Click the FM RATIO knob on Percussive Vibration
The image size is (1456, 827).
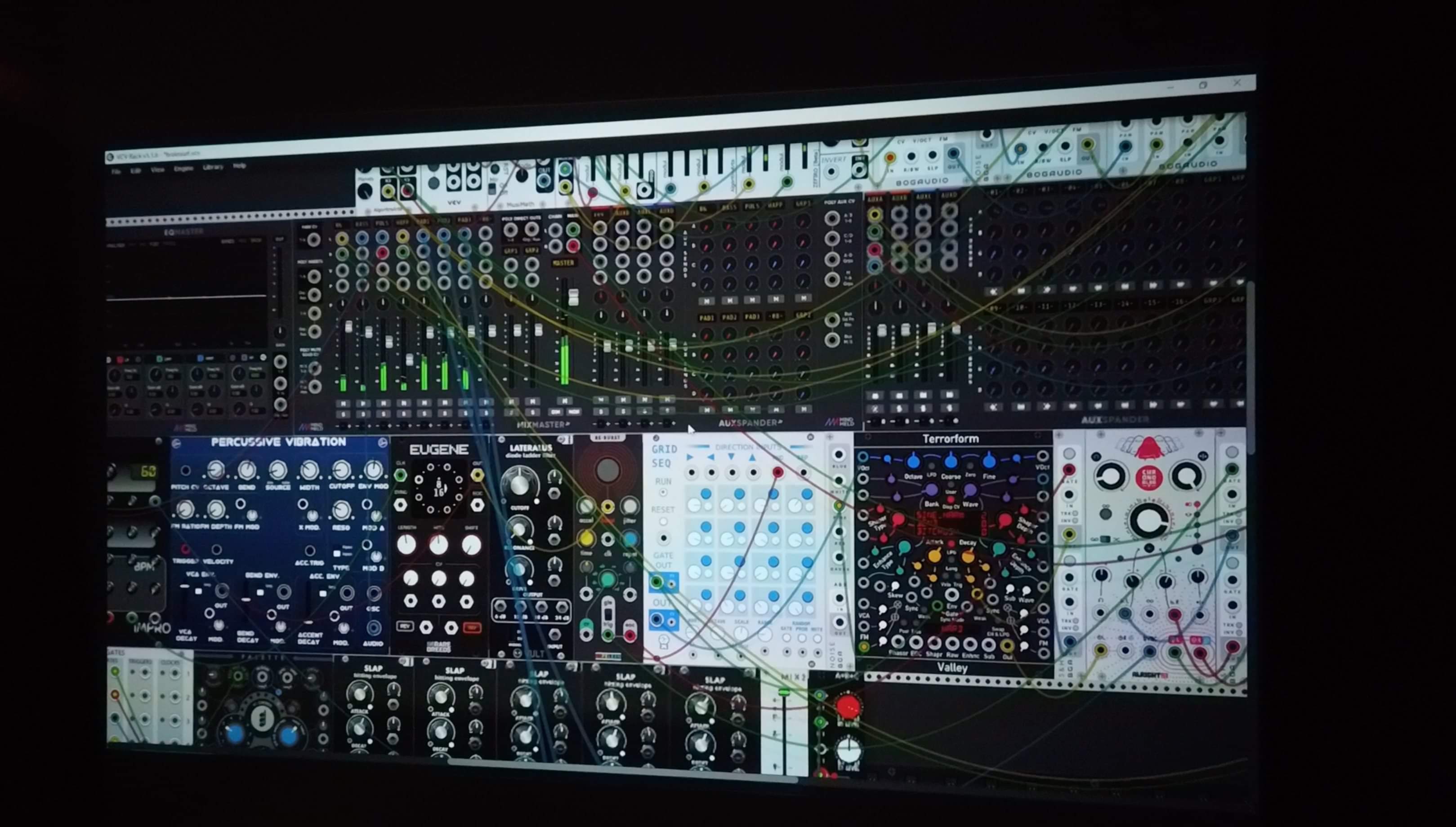point(185,510)
